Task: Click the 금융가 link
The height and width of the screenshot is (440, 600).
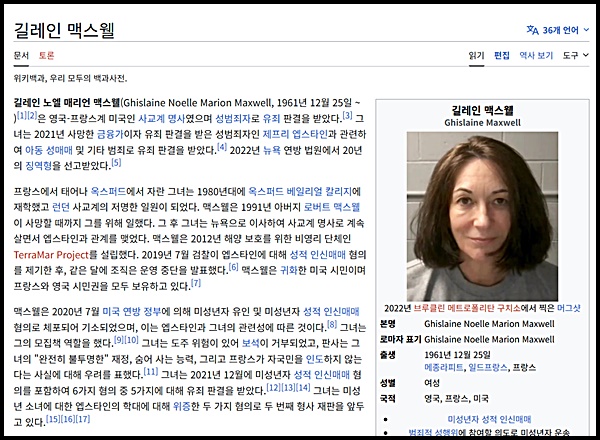Action: 110,134
